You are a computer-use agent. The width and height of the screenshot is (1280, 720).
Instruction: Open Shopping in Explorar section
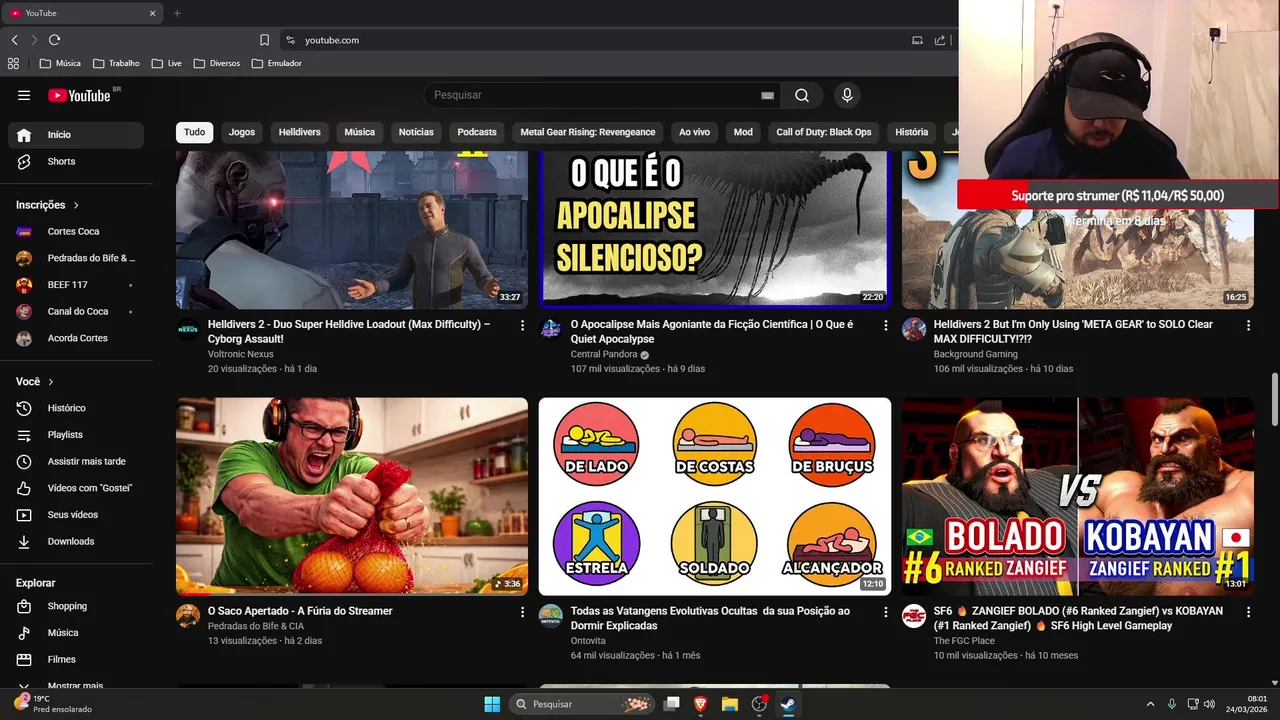(76, 606)
